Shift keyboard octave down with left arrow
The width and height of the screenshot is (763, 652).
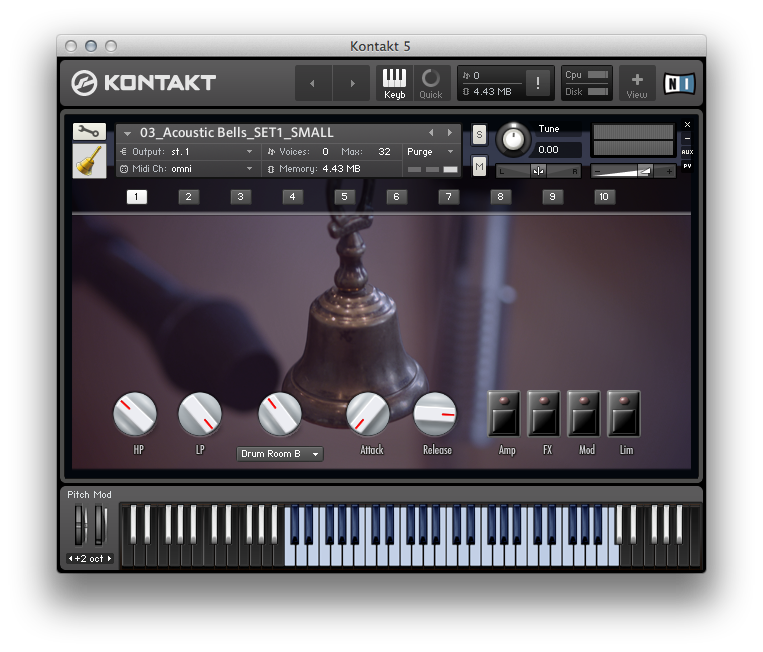point(71,559)
